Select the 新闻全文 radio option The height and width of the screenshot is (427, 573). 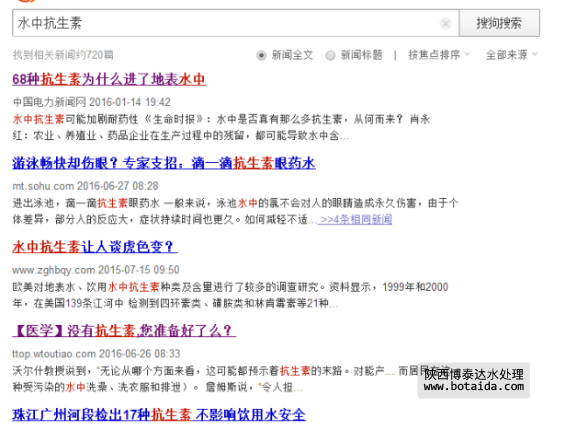[261, 55]
